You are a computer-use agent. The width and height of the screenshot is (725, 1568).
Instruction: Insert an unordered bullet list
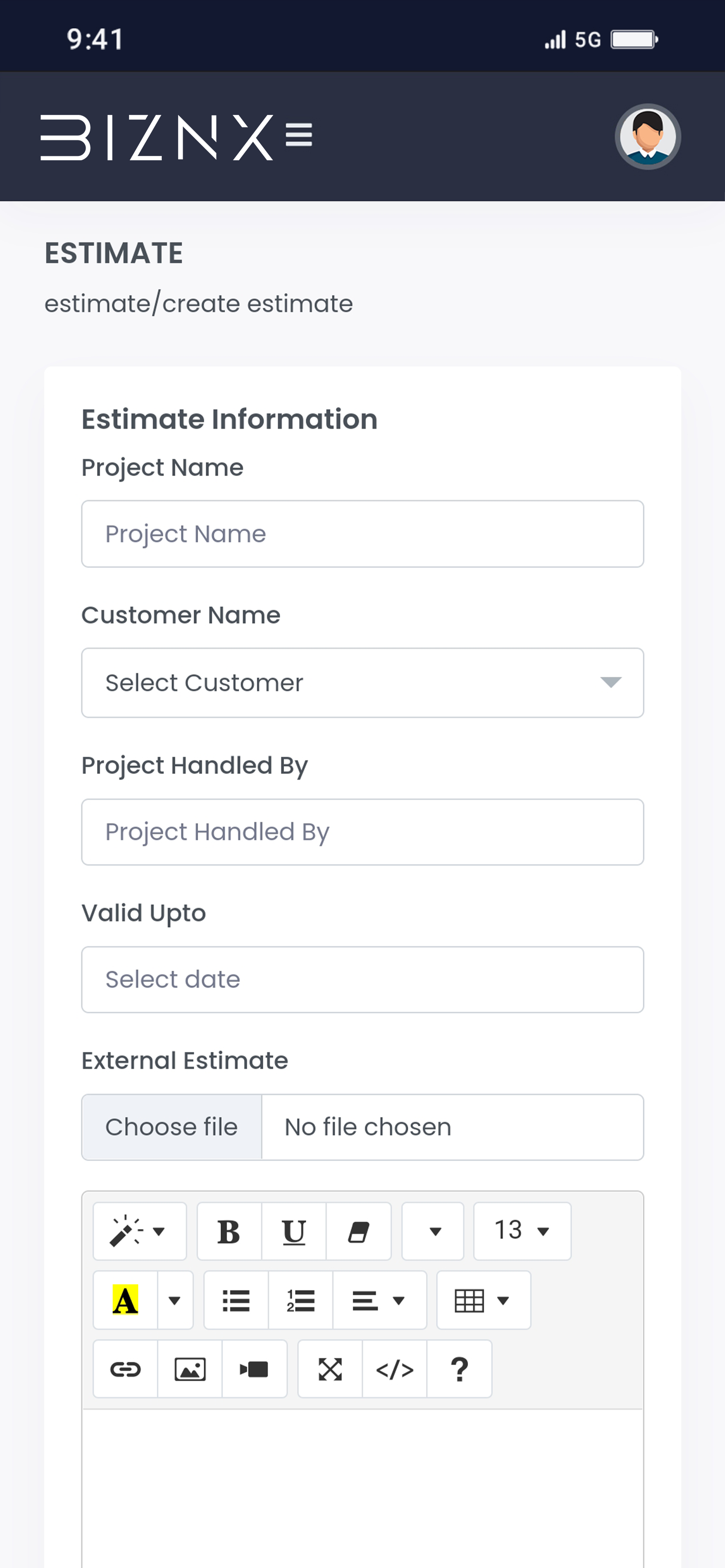[x=236, y=1300]
